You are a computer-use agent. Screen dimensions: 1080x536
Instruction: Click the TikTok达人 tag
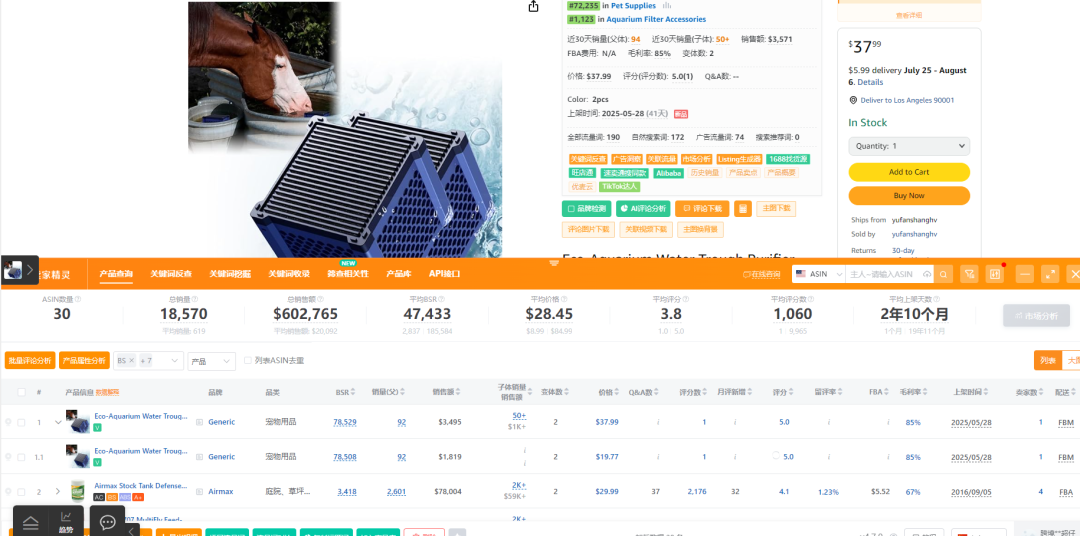620,187
